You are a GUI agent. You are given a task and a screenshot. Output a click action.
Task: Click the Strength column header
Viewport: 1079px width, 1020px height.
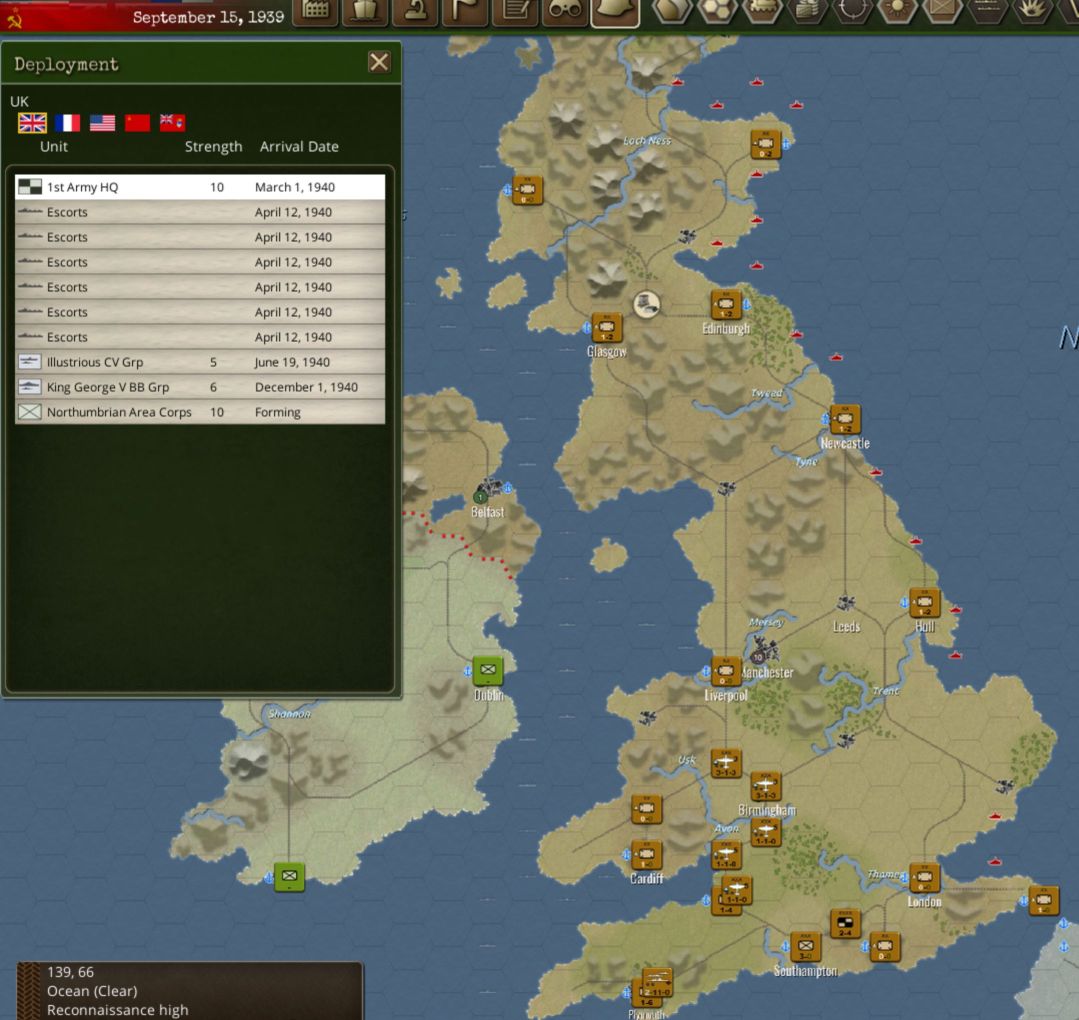213,147
